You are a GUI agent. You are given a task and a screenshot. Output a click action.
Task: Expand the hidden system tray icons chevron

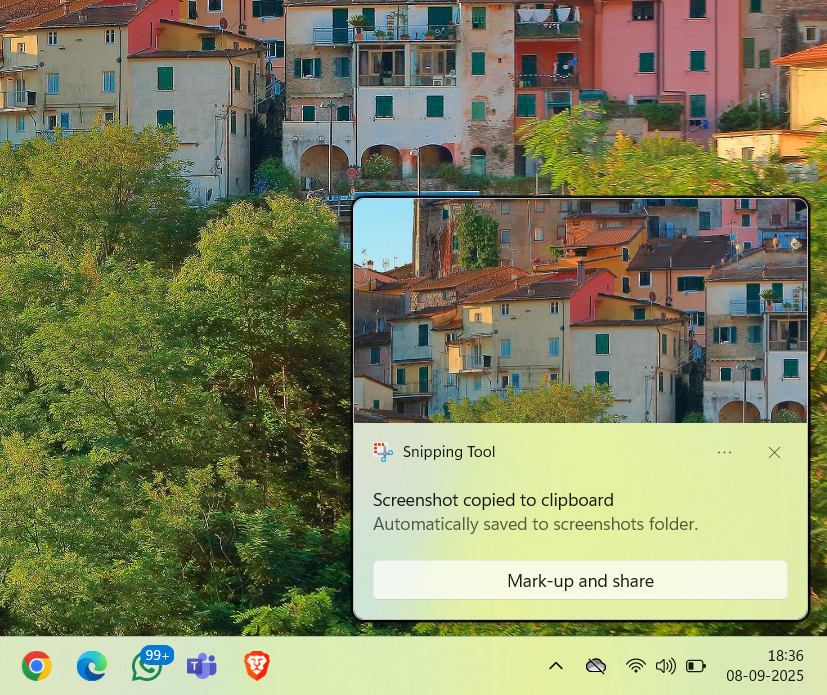point(556,666)
